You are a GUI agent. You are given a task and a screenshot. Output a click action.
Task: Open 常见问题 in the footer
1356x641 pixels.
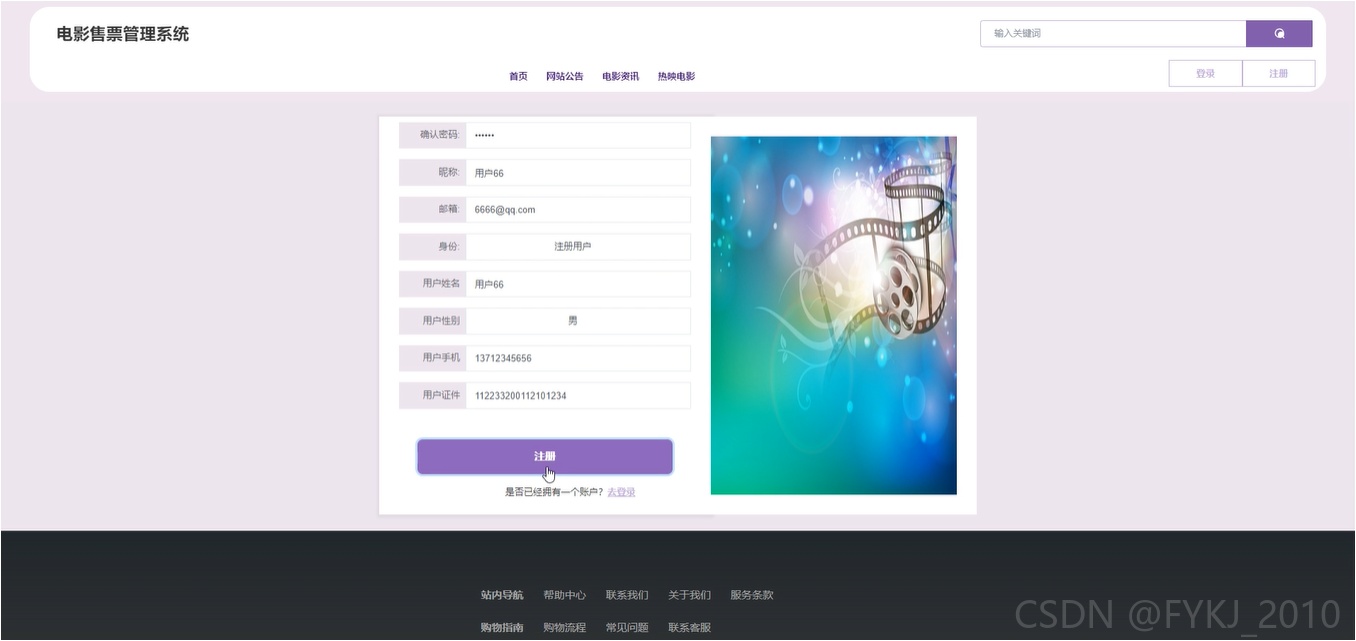coord(627,628)
